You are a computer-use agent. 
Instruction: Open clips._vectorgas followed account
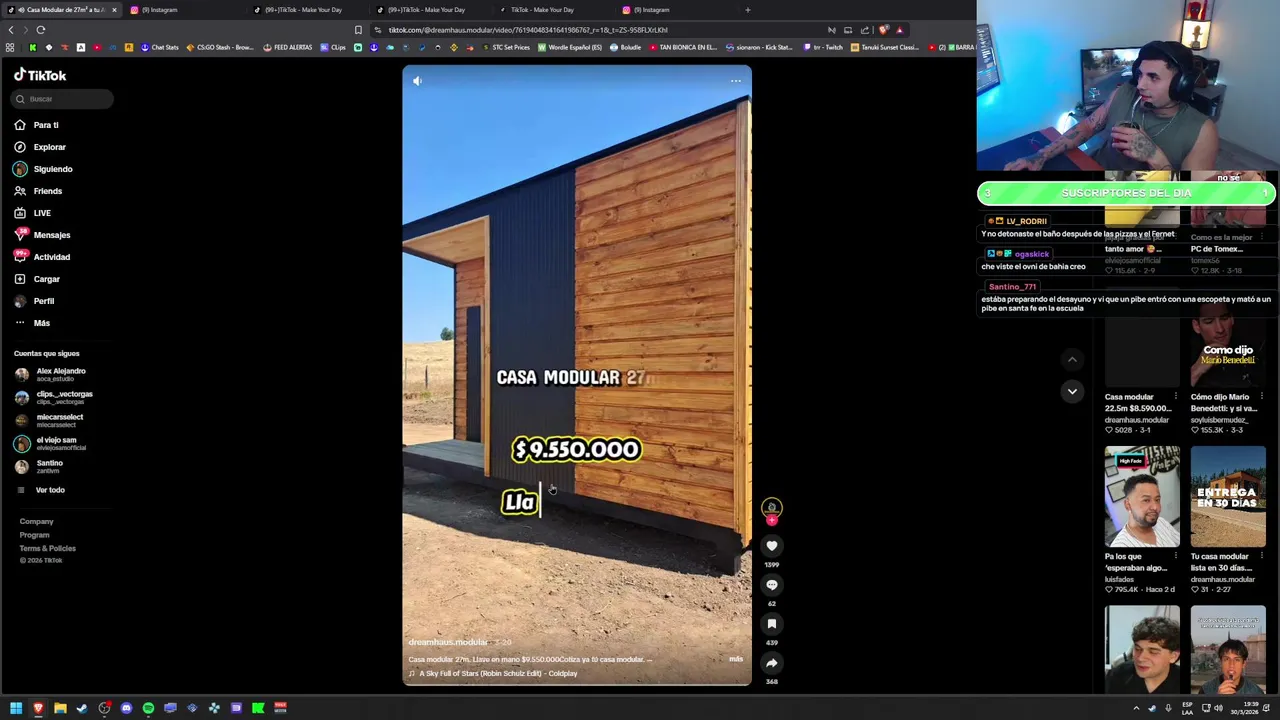tap(54, 397)
